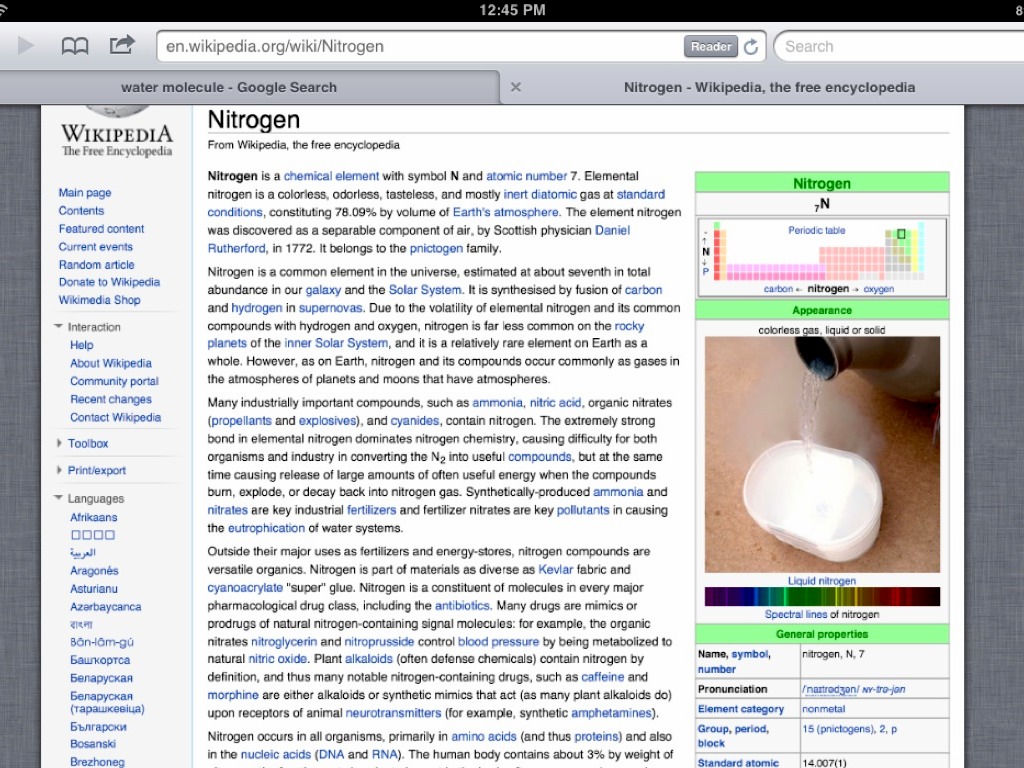This screenshot has height=768, width=1024.
Task: Open Safari Reader view
Action: point(711,46)
